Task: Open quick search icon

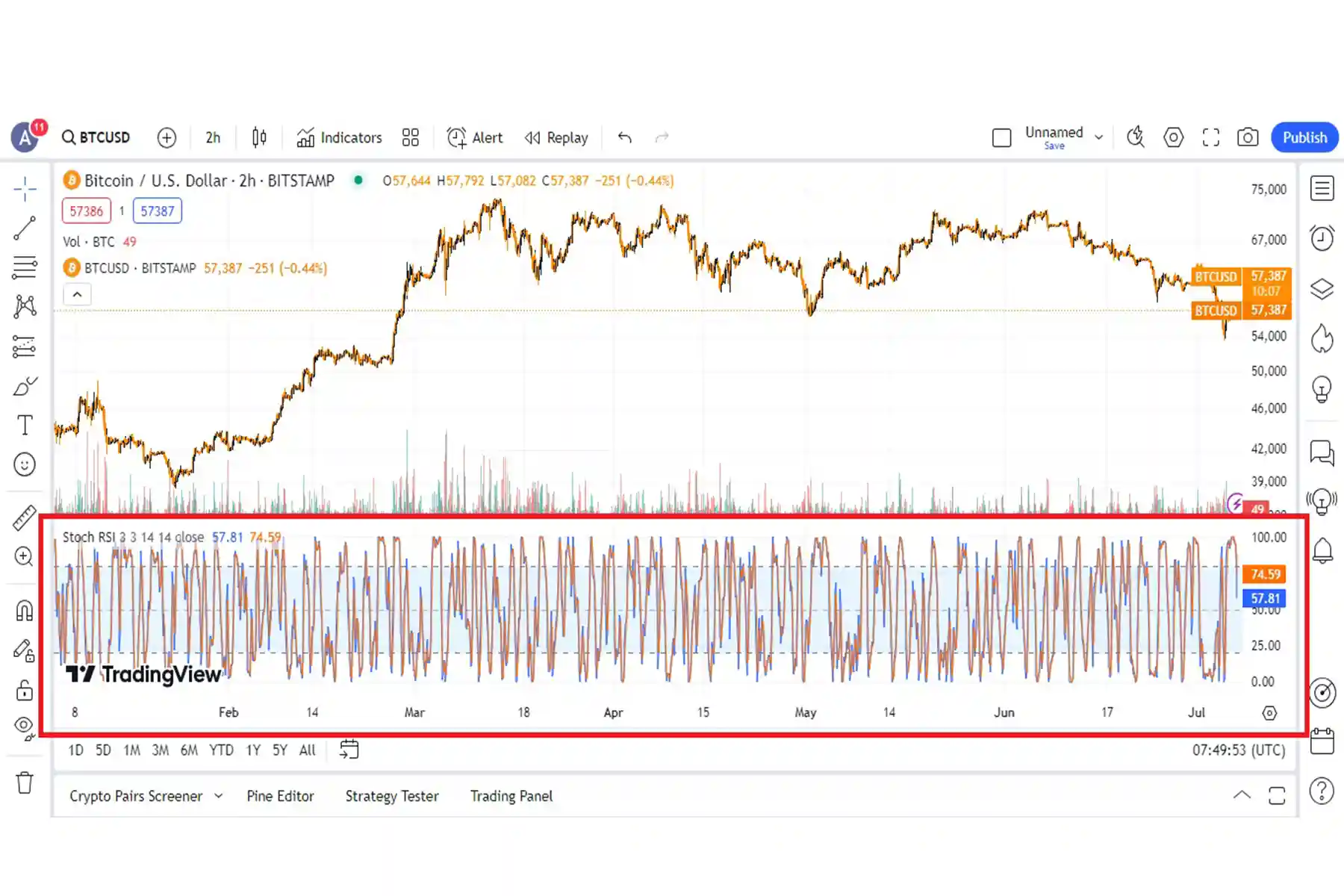Action: [x=1136, y=137]
